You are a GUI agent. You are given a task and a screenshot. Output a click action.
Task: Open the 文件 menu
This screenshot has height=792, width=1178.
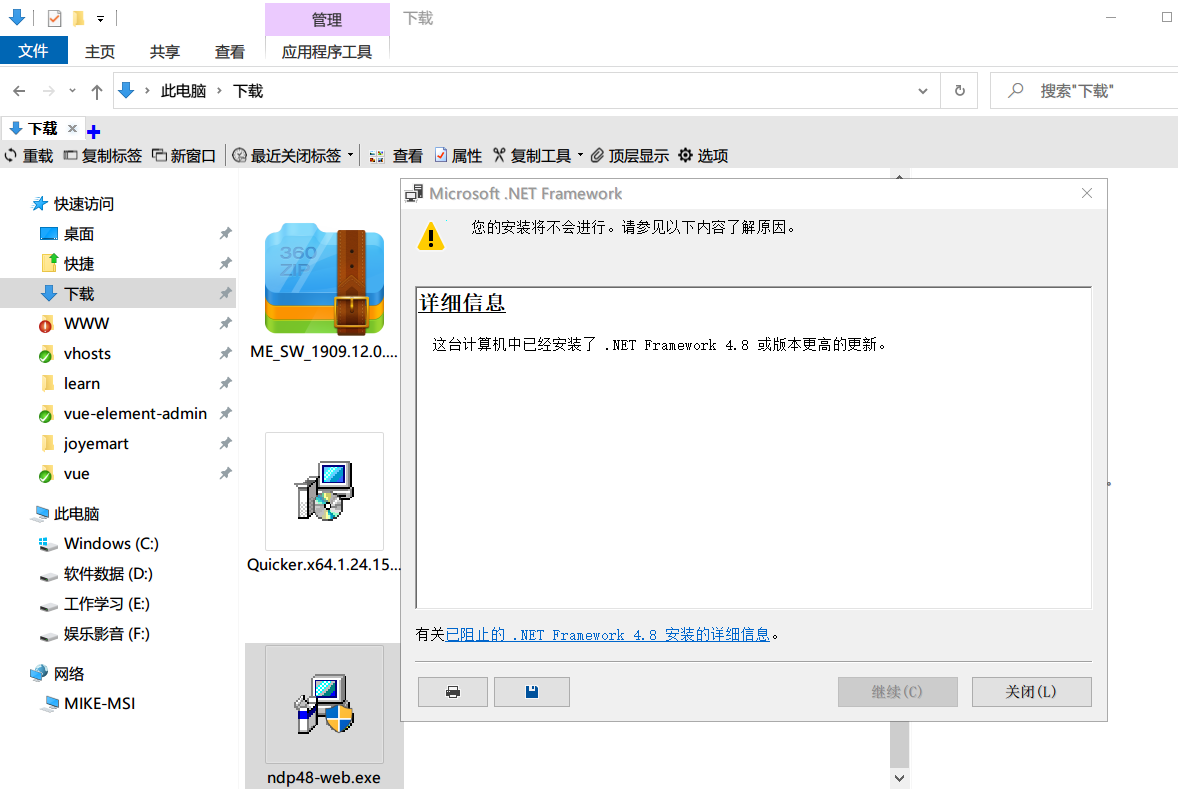[x=33, y=51]
